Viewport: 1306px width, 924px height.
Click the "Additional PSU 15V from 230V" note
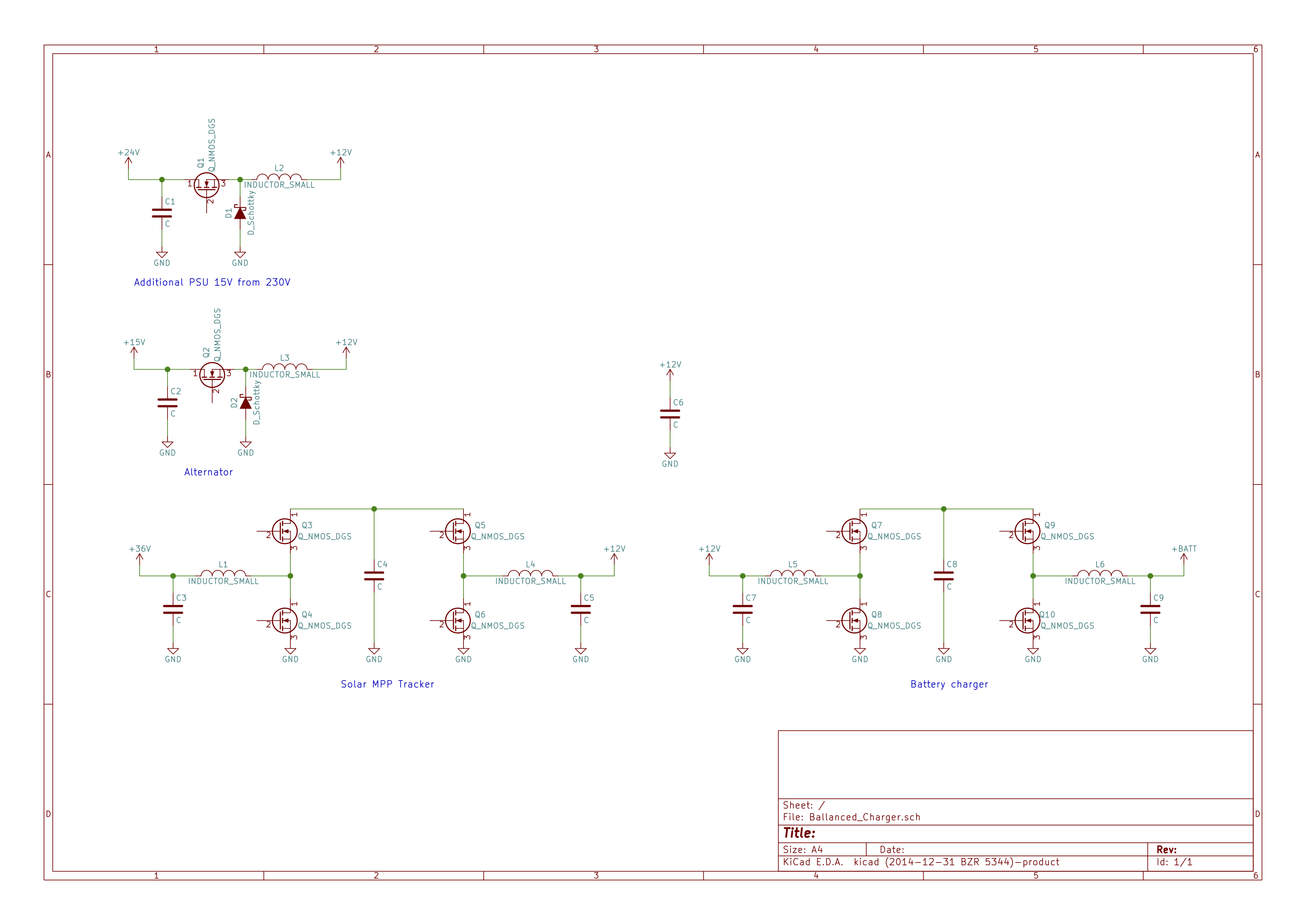[x=212, y=283]
